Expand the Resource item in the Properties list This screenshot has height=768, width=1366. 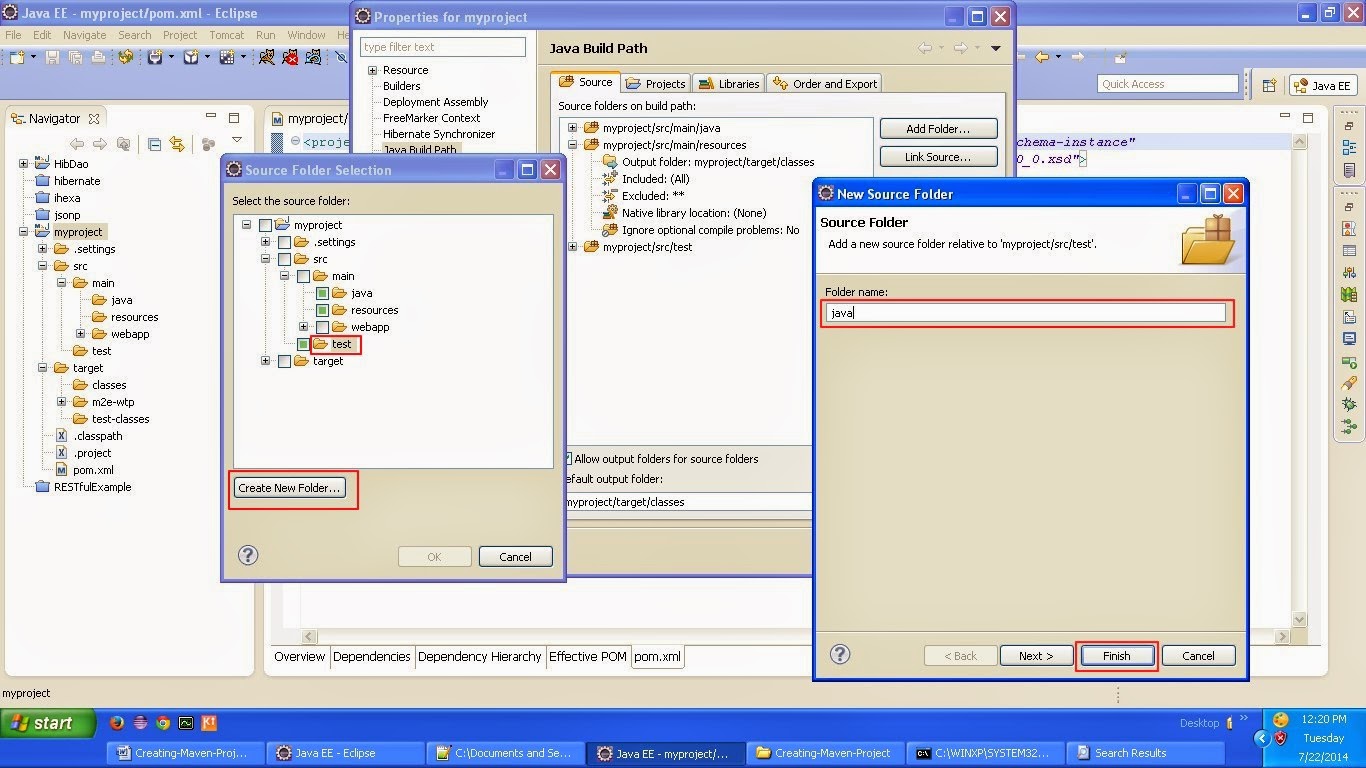(372, 70)
